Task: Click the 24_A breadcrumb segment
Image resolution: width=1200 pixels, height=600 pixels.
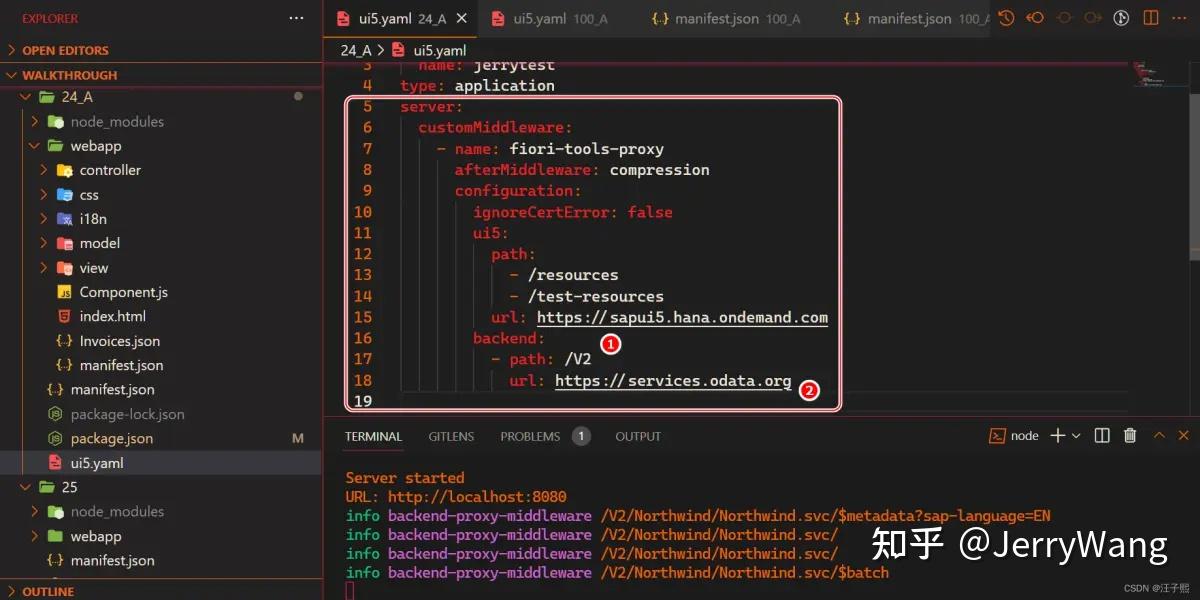Action: pyautogui.click(x=356, y=50)
